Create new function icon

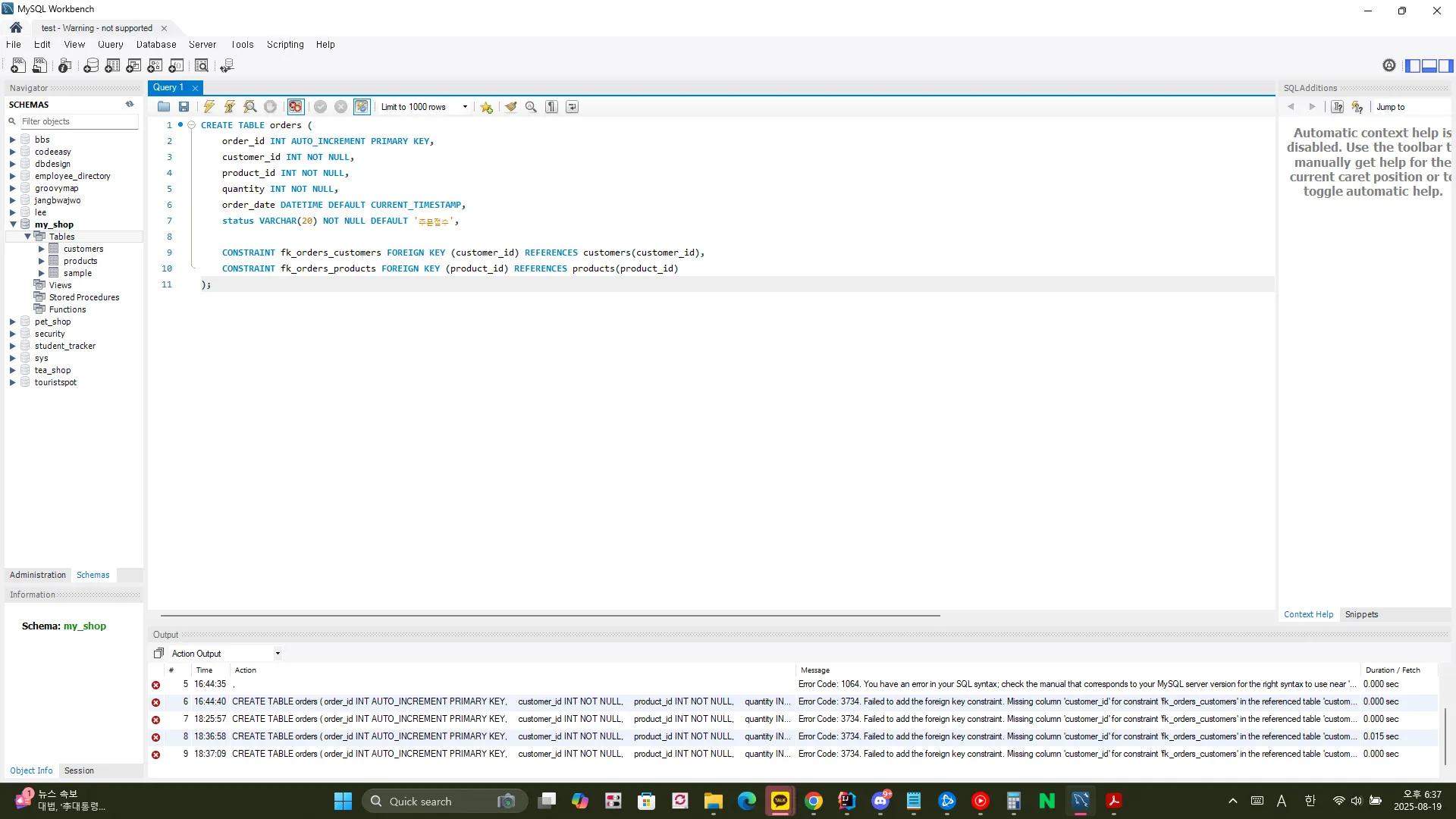[x=176, y=66]
